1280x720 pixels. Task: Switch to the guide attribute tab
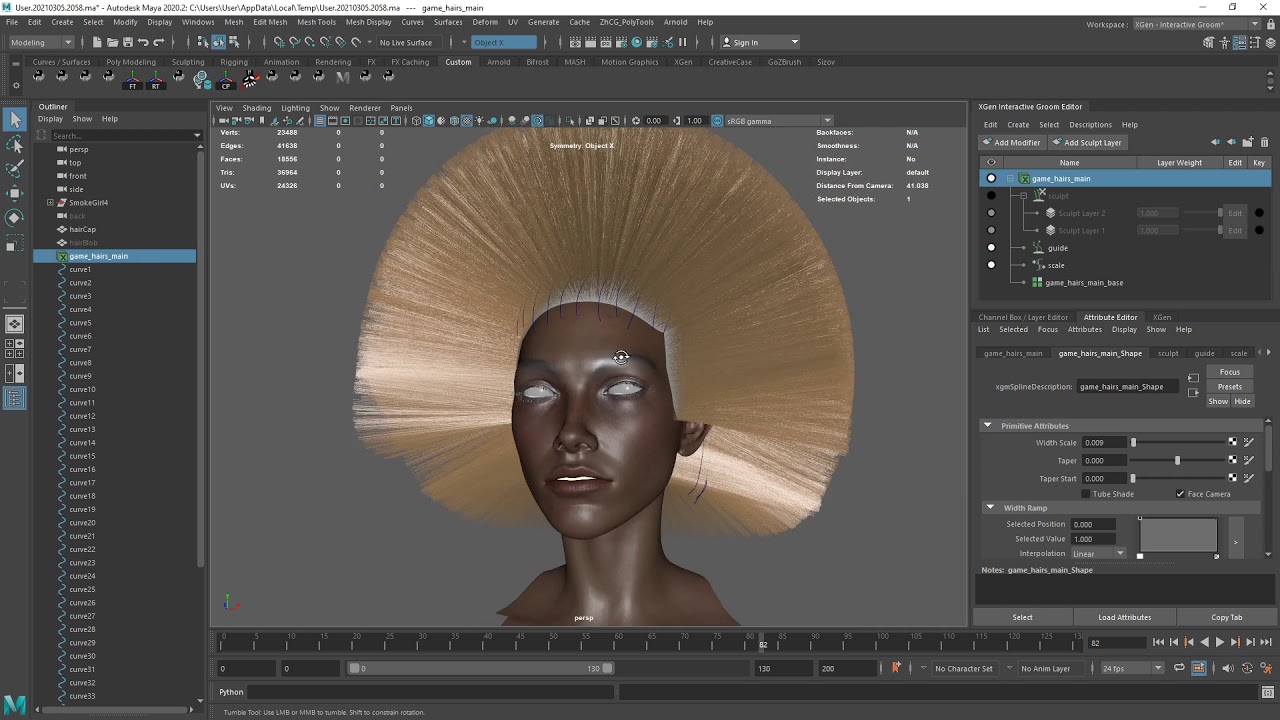coord(1204,353)
